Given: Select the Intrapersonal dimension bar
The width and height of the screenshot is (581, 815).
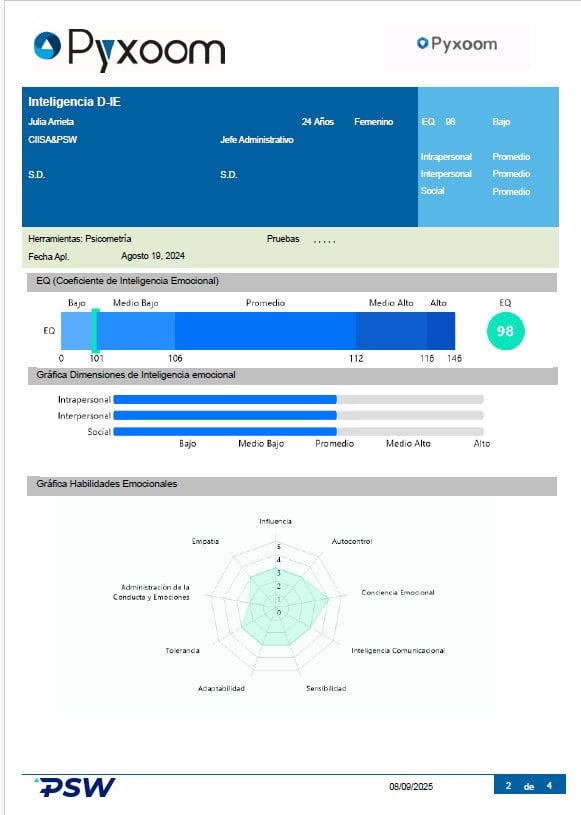Looking at the screenshot, I should click(x=298, y=400).
